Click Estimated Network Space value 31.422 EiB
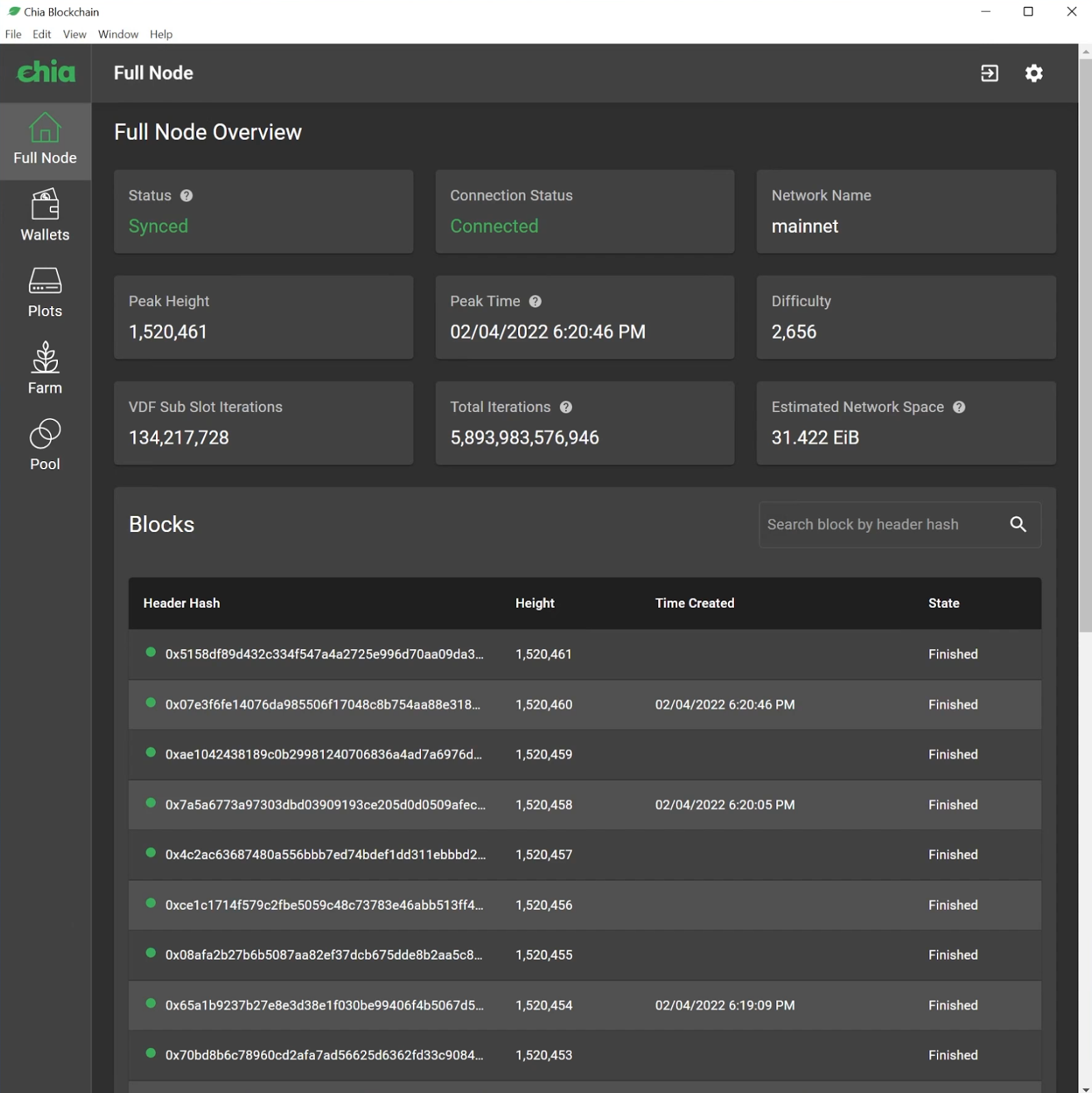The width and height of the screenshot is (1092, 1093). 815,438
